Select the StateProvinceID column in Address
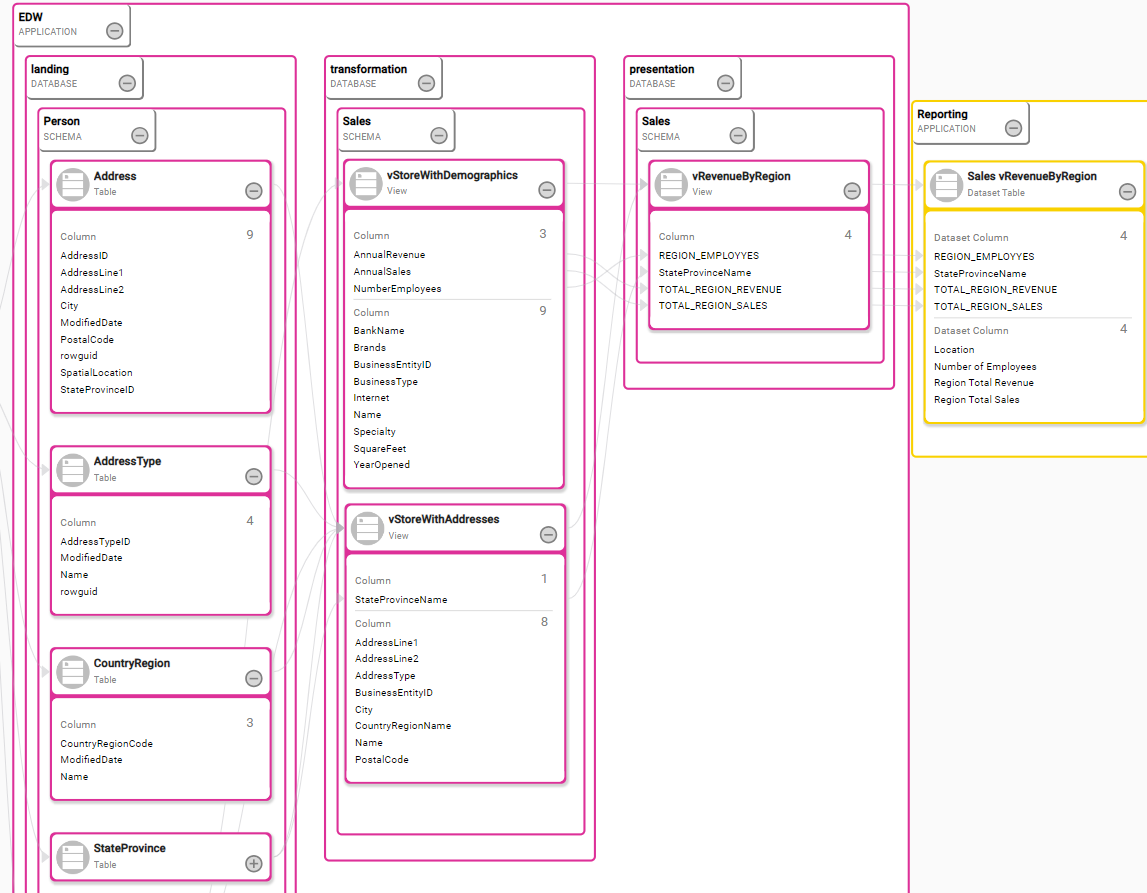Viewport: 1147px width, 893px height. [97, 390]
